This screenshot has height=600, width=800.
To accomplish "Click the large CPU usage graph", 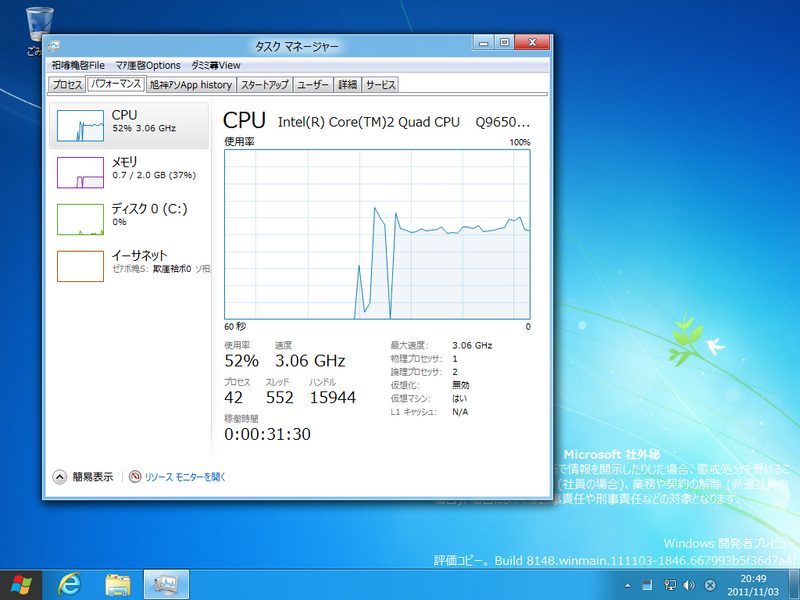I will [377, 235].
